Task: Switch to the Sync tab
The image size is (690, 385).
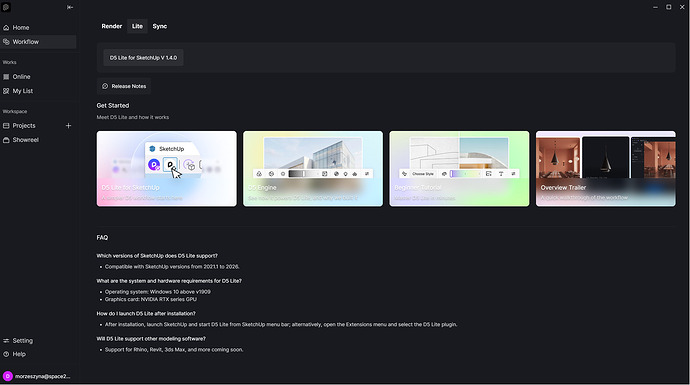Action: (160, 26)
